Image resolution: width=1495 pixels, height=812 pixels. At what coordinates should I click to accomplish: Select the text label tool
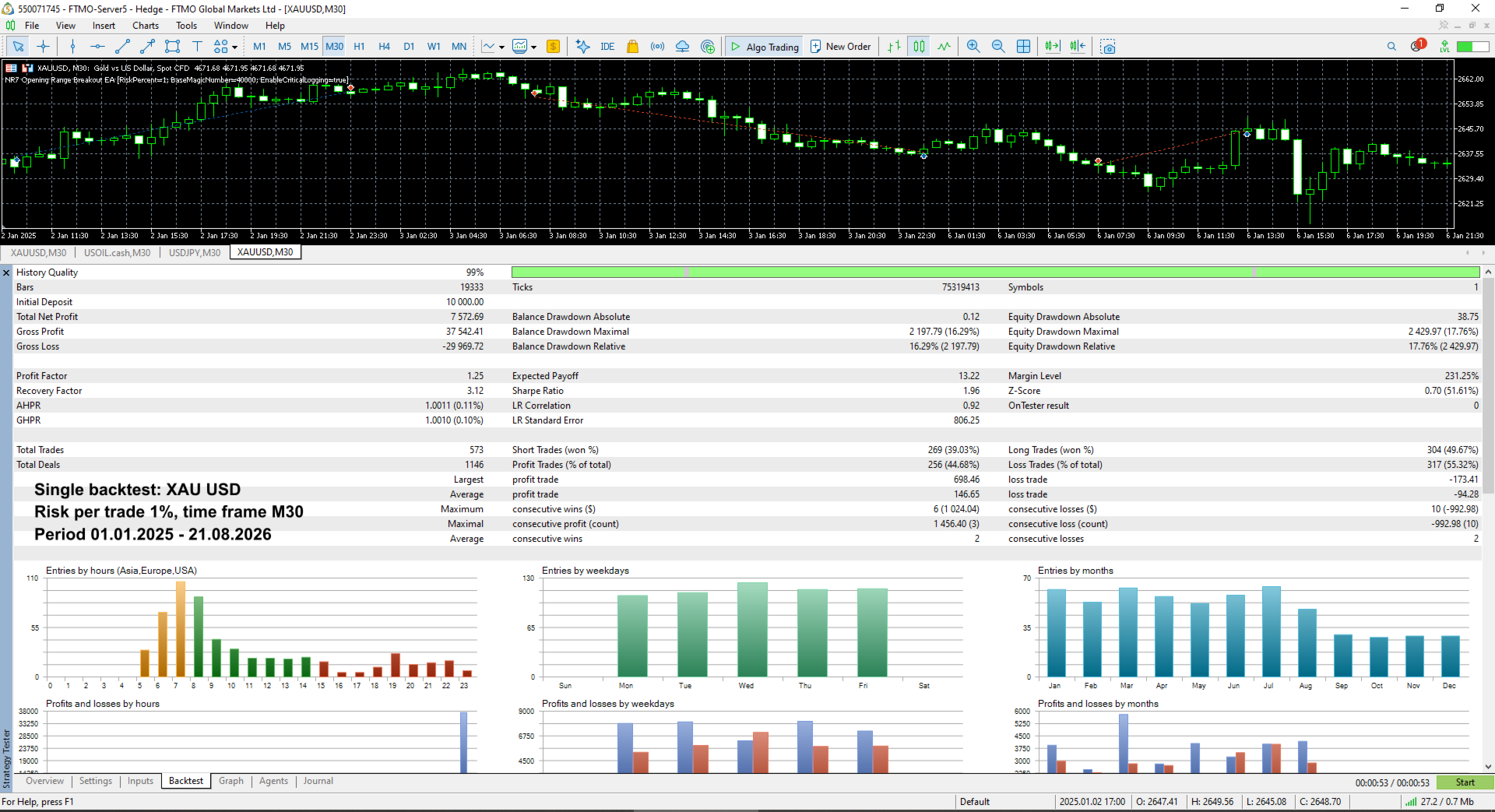(x=197, y=47)
